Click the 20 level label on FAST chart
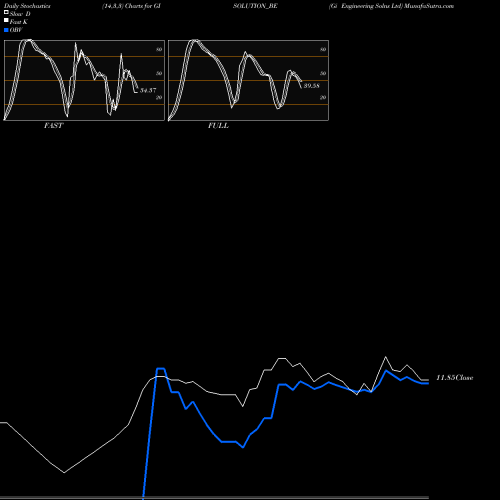Screen dimensions: 500x500 click(x=159, y=97)
